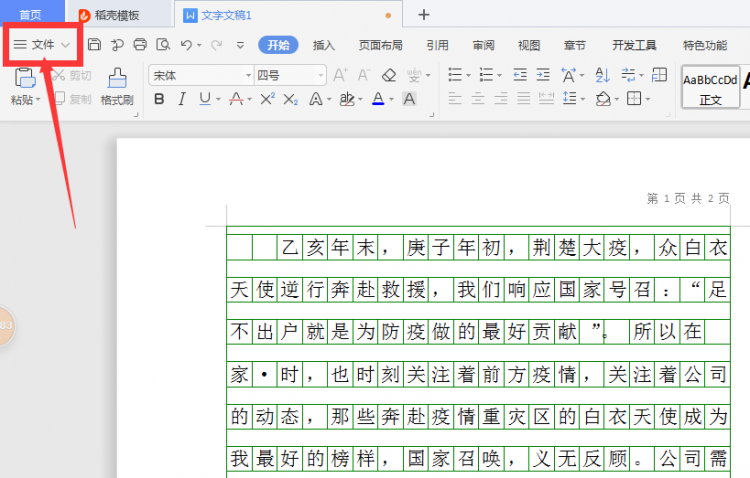Image resolution: width=750 pixels, height=478 pixels.
Task: Expand the 文件 menu chevron
Action: 66,45
